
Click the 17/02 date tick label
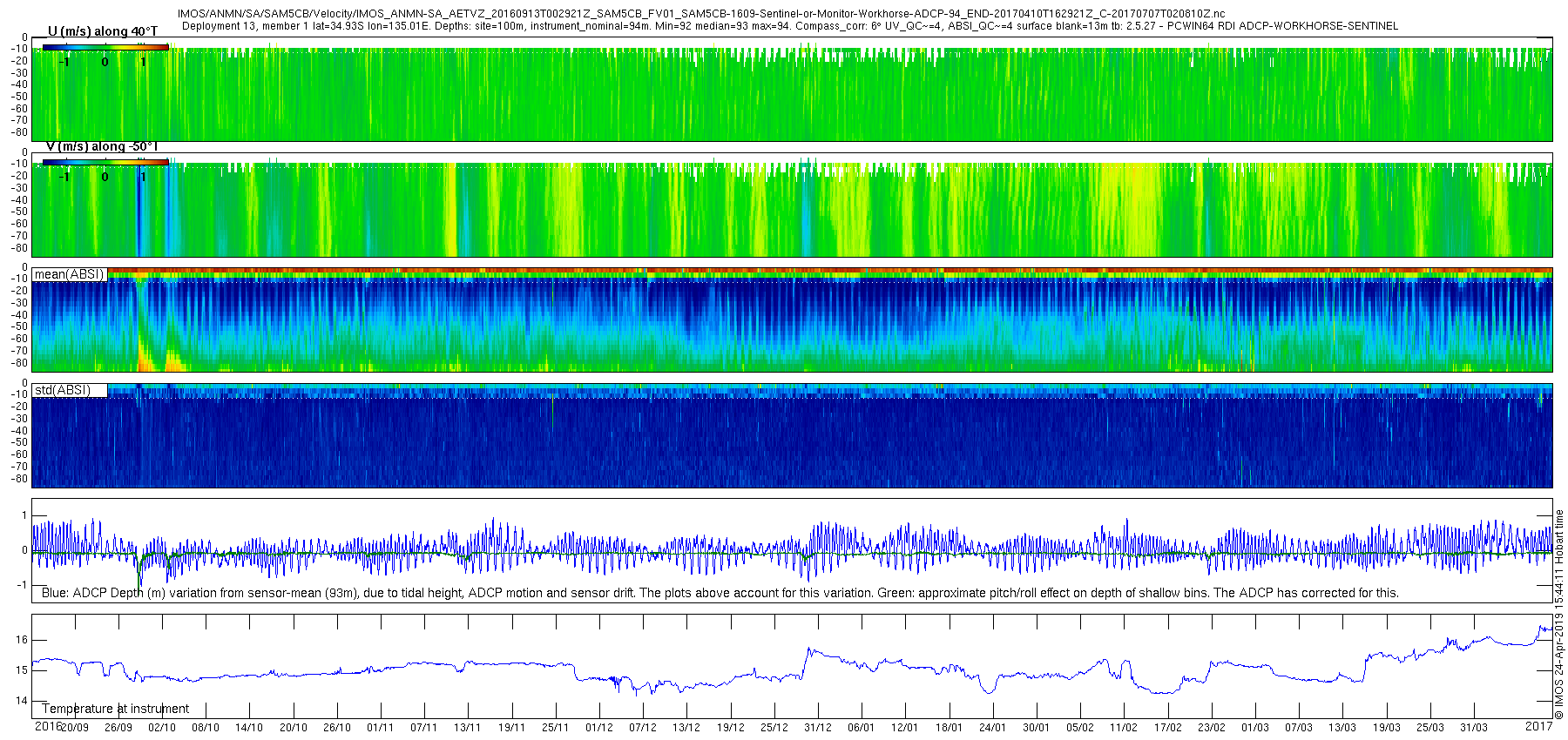click(1167, 728)
